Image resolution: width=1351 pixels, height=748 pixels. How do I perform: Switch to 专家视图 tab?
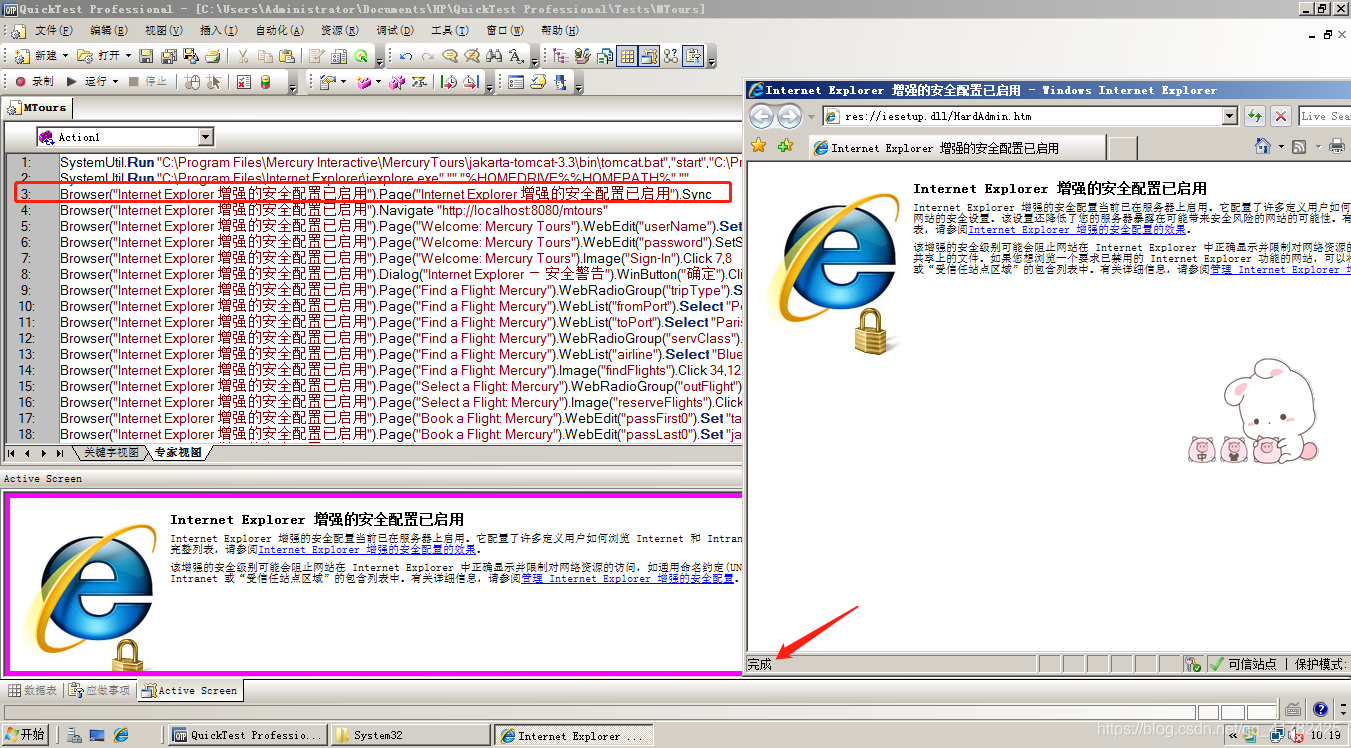coord(178,453)
